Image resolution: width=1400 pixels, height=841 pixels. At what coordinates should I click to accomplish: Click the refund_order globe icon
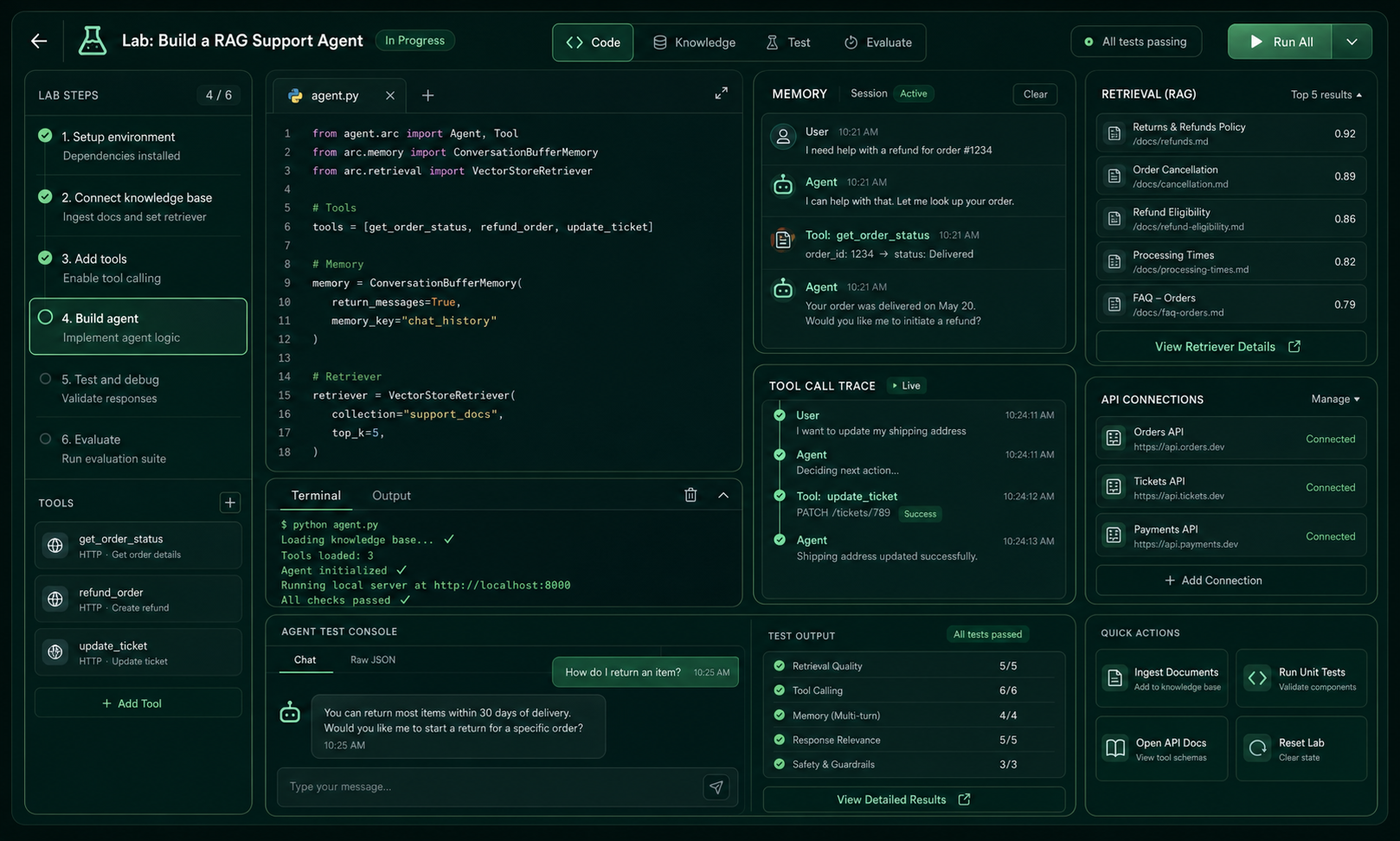pos(55,599)
